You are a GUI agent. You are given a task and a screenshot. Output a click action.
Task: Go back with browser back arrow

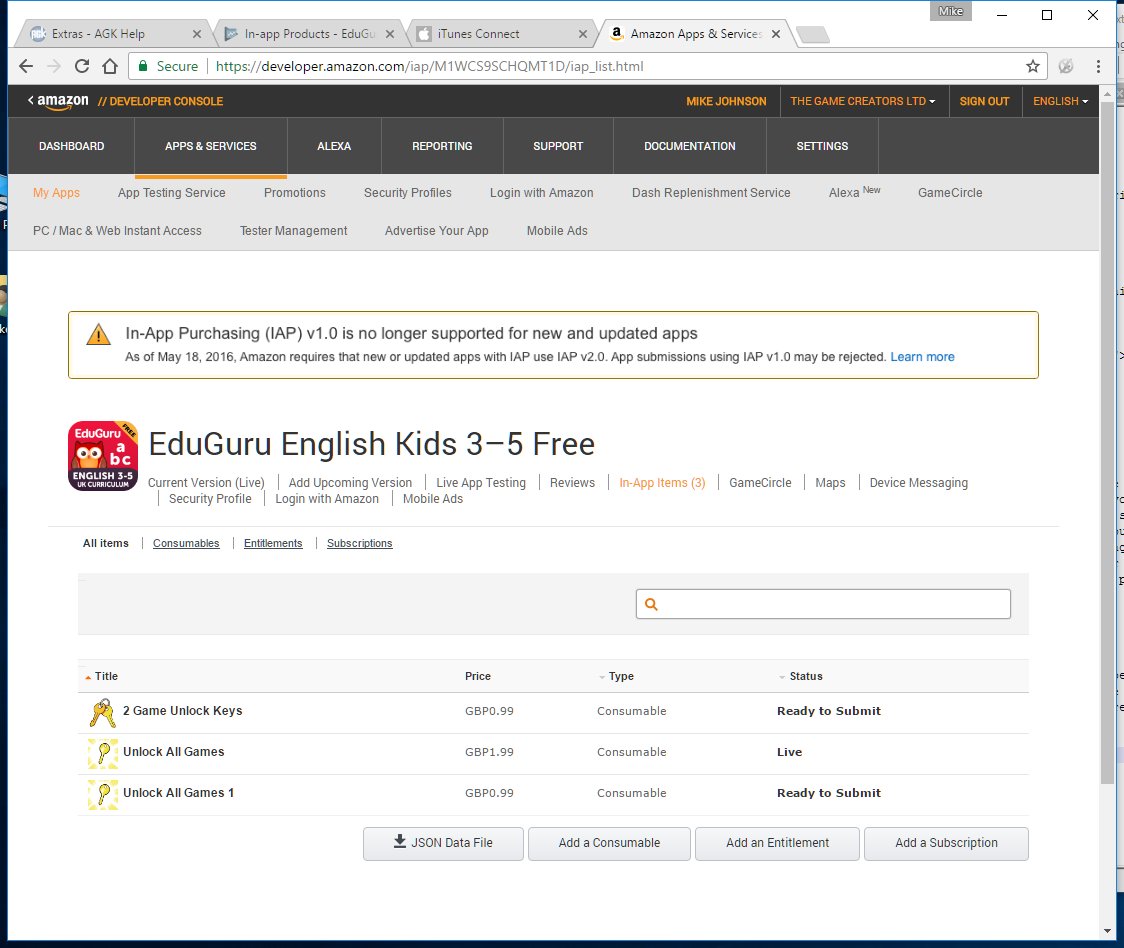(26, 66)
